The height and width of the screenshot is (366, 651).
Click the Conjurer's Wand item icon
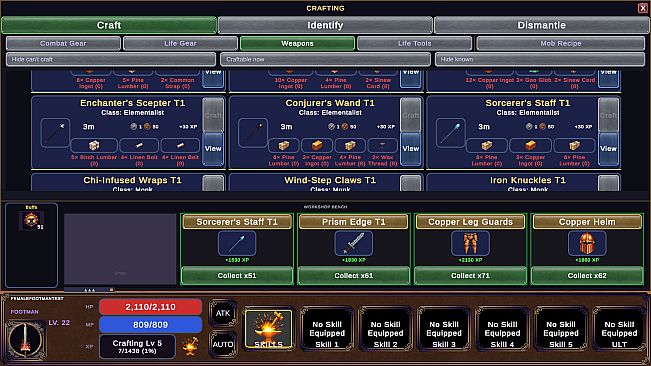tap(253, 133)
